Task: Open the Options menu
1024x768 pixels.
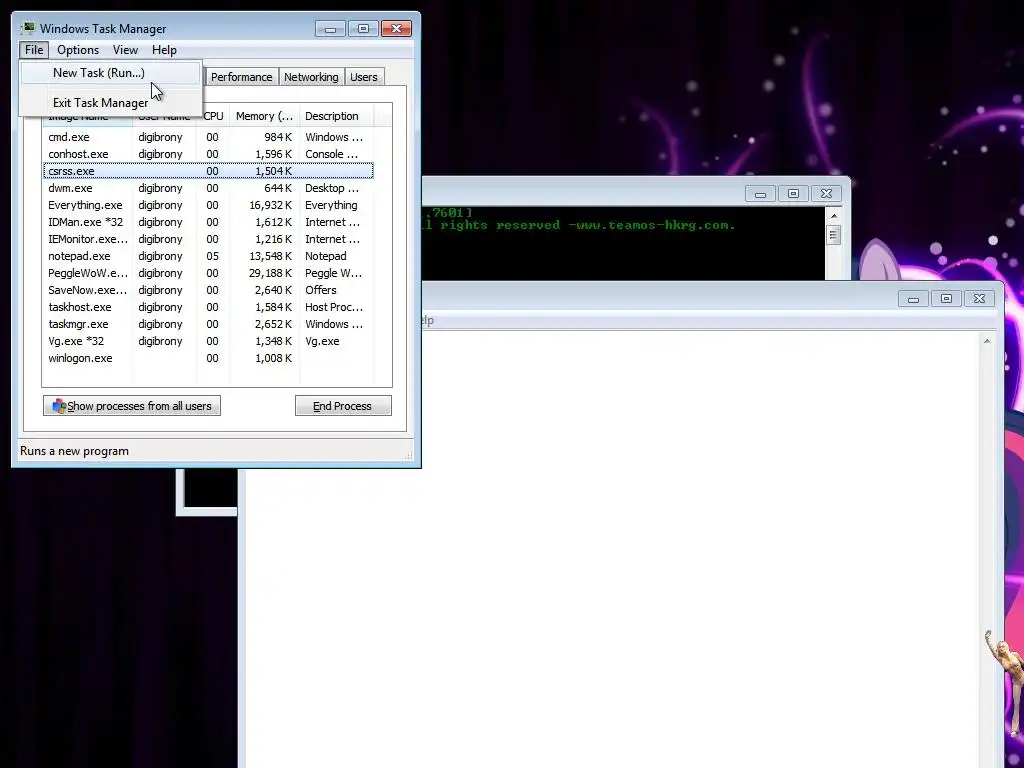Action: (x=78, y=50)
